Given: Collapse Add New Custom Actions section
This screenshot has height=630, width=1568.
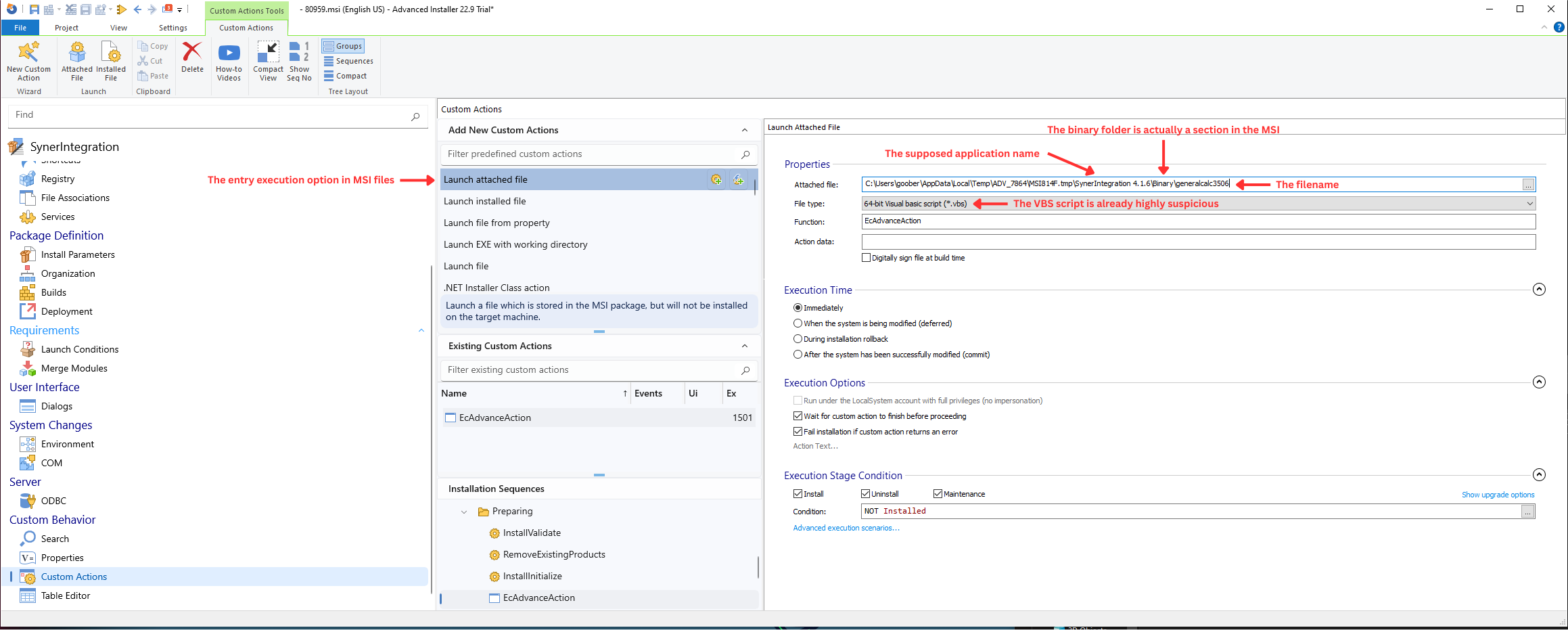Looking at the screenshot, I should coord(745,130).
